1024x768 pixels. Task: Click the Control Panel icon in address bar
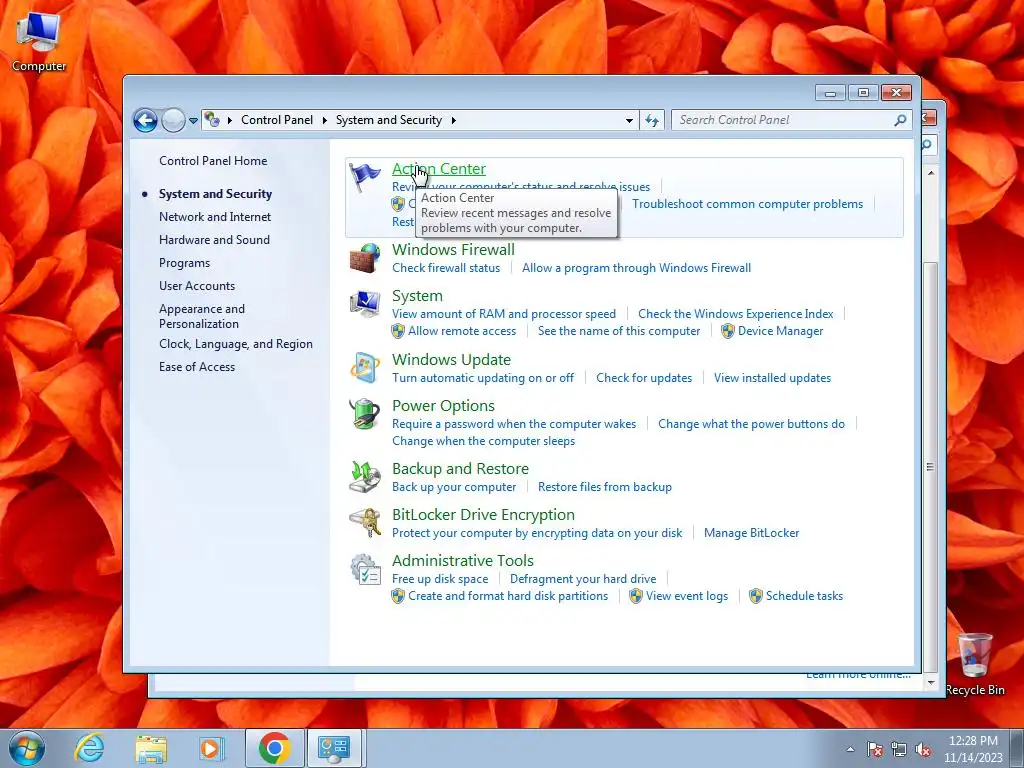pyautogui.click(x=212, y=120)
